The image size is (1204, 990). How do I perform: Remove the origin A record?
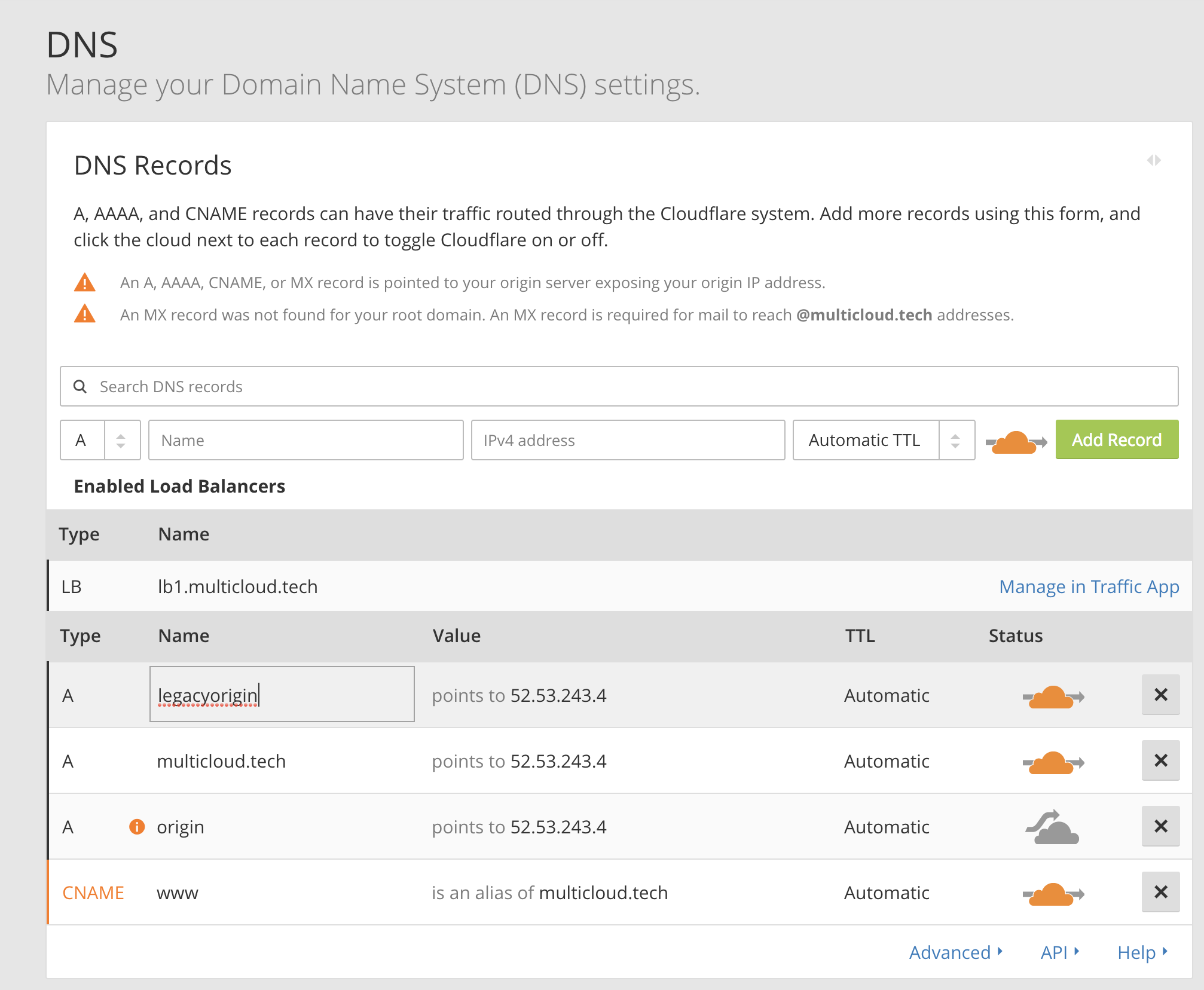pyautogui.click(x=1160, y=826)
